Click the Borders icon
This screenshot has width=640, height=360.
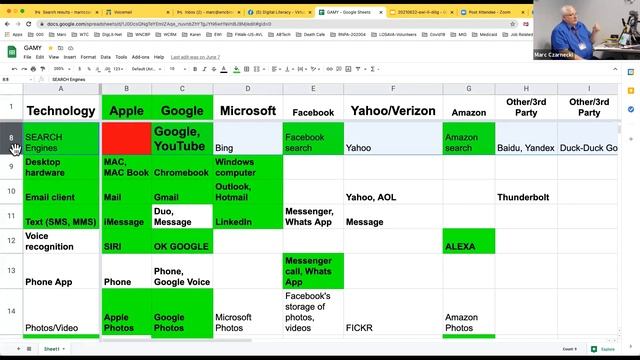point(247,69)
